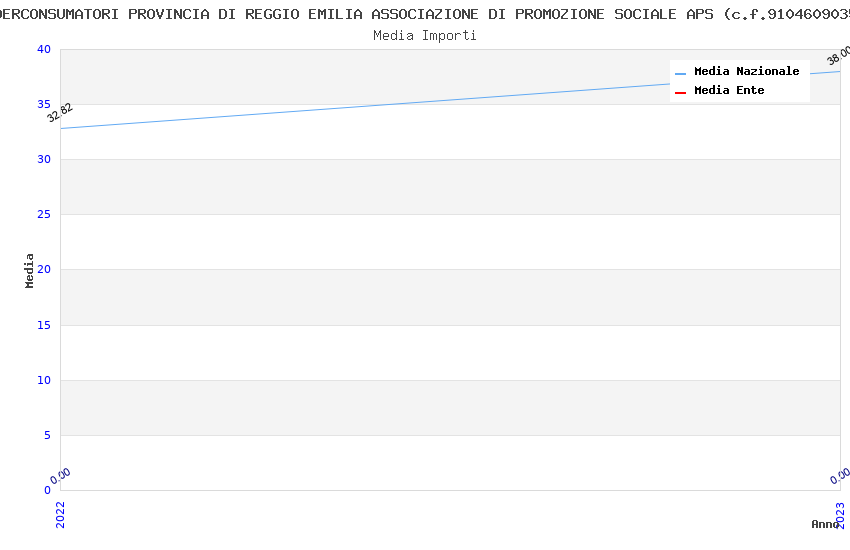
Task: Click the 0.00 data label above 2022
Action: click(x=61, y=476)
